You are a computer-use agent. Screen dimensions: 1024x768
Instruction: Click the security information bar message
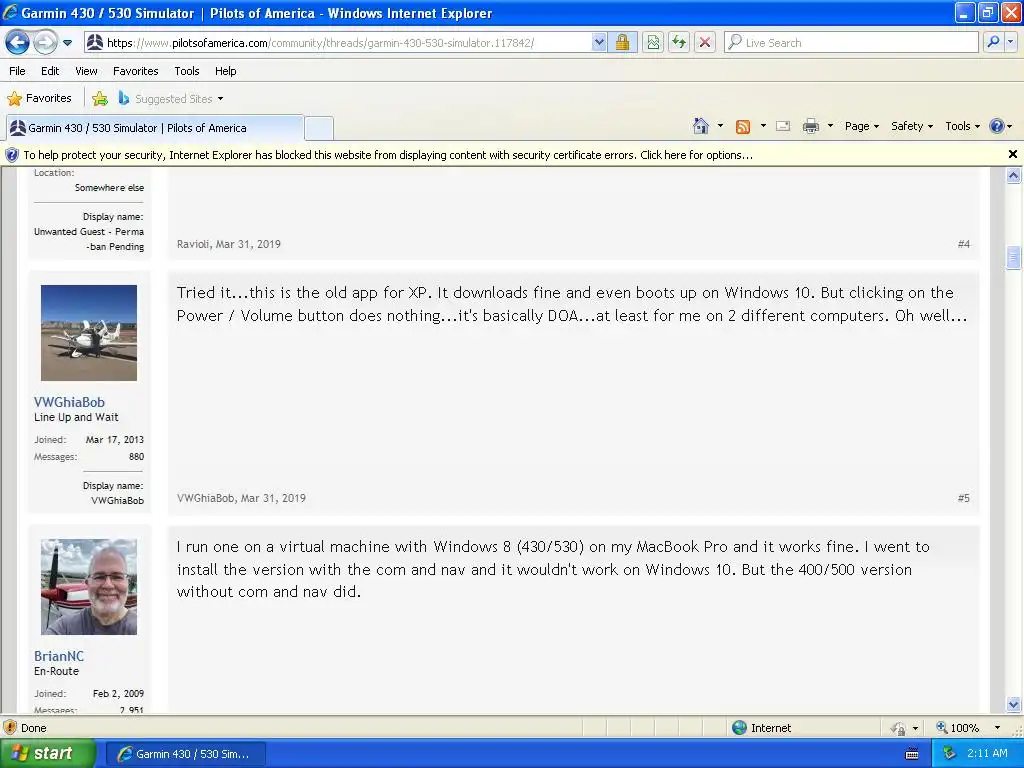(x=388, y=155)
